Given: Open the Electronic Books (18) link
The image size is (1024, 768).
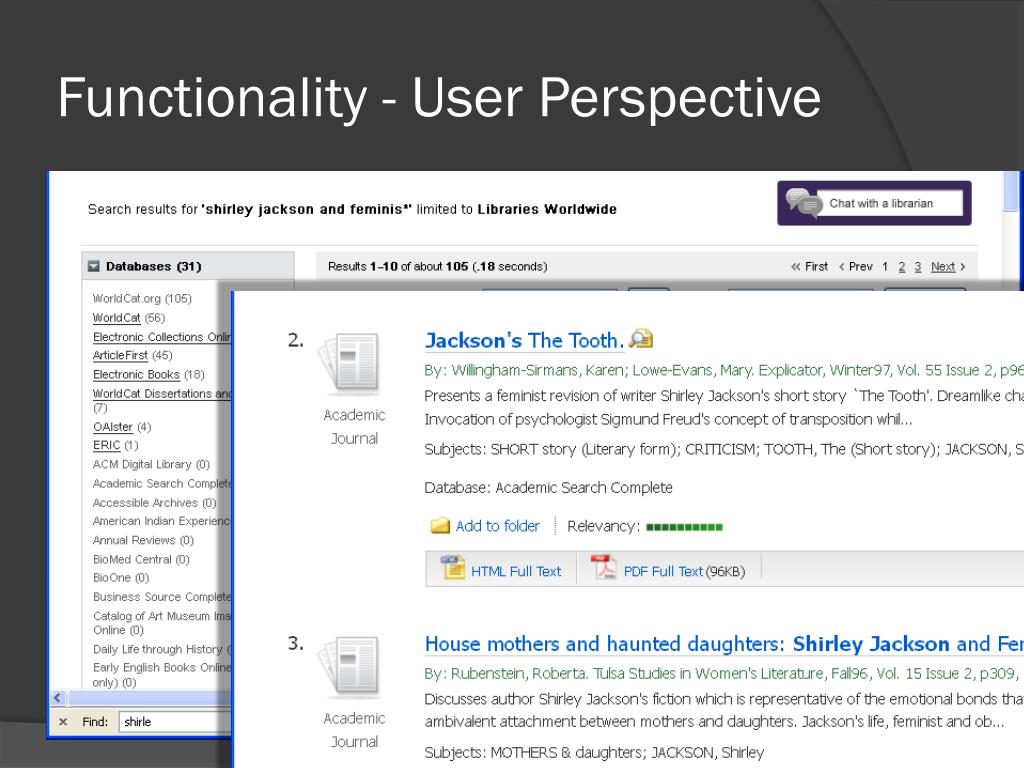Looking at the screenshot, I should (136, 374).
